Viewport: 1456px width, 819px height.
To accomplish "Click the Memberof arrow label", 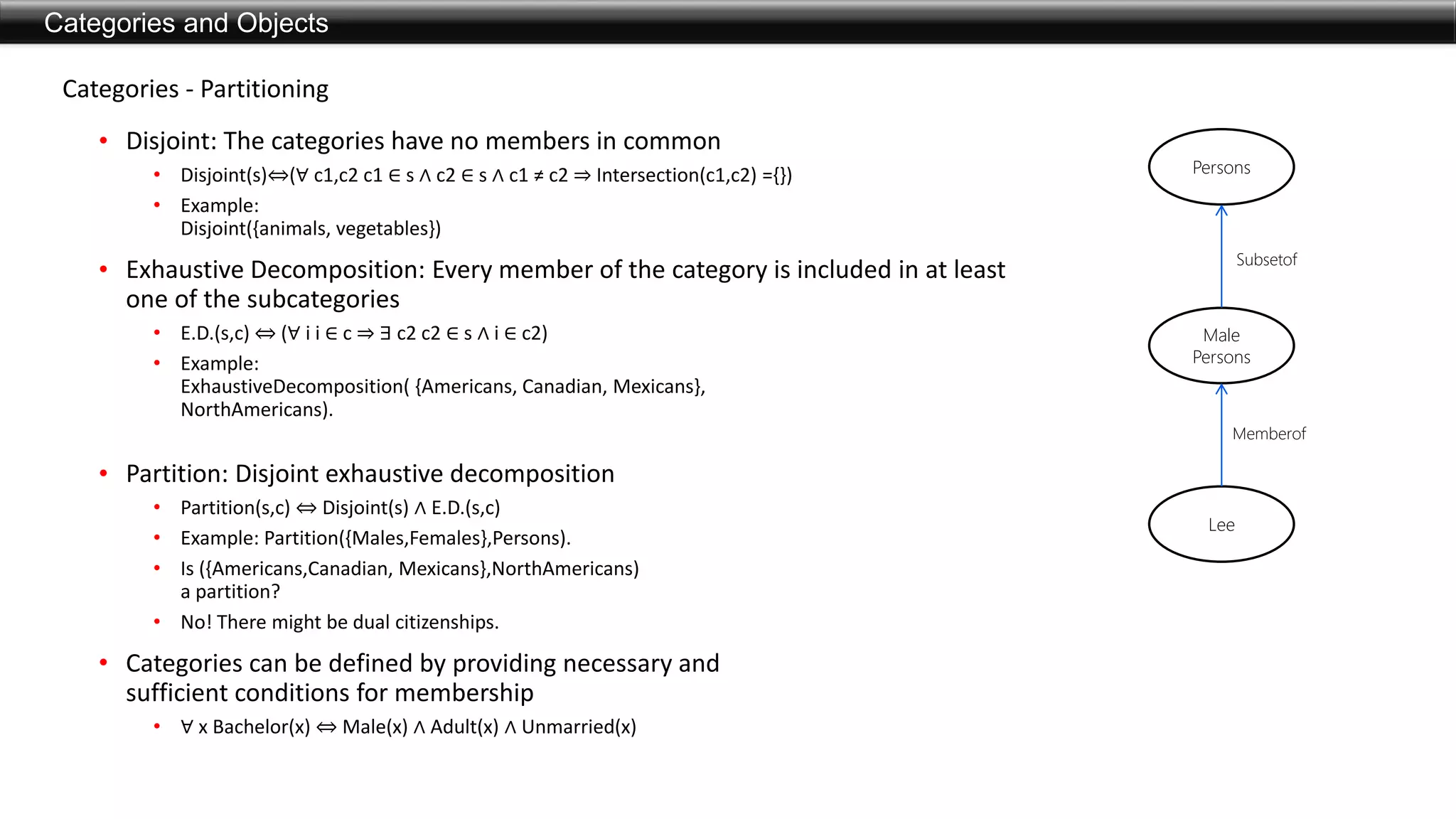I will point(1269,434).
